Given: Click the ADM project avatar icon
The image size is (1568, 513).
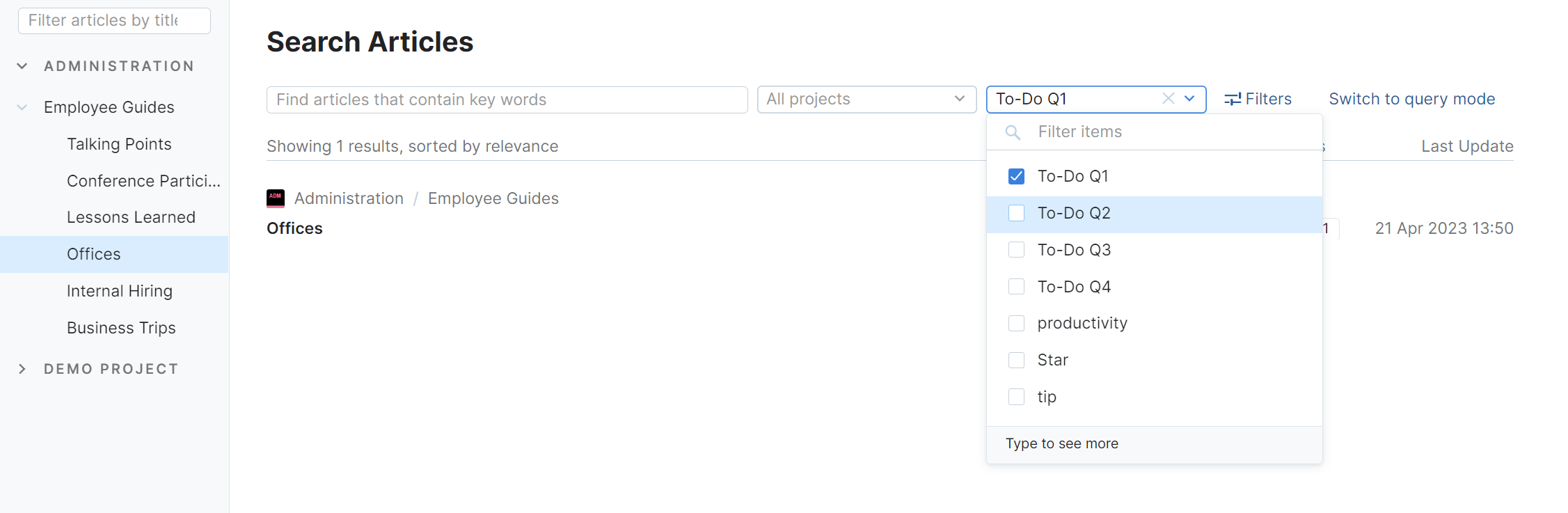Looking at the screenshot, I should click(276, 198).
